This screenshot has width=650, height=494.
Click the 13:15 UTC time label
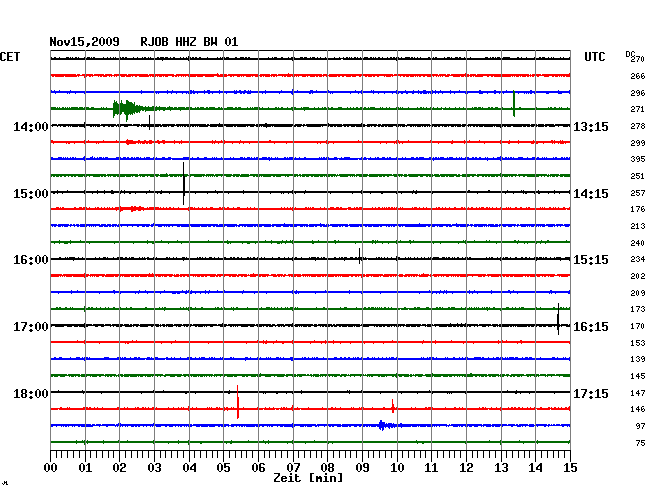coord(591,126)
